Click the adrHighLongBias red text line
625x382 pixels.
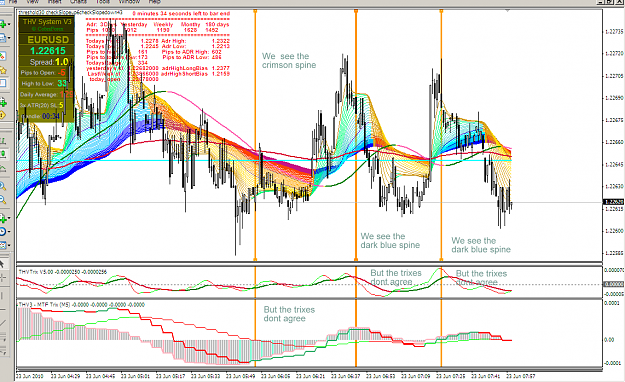click(195, 69)
